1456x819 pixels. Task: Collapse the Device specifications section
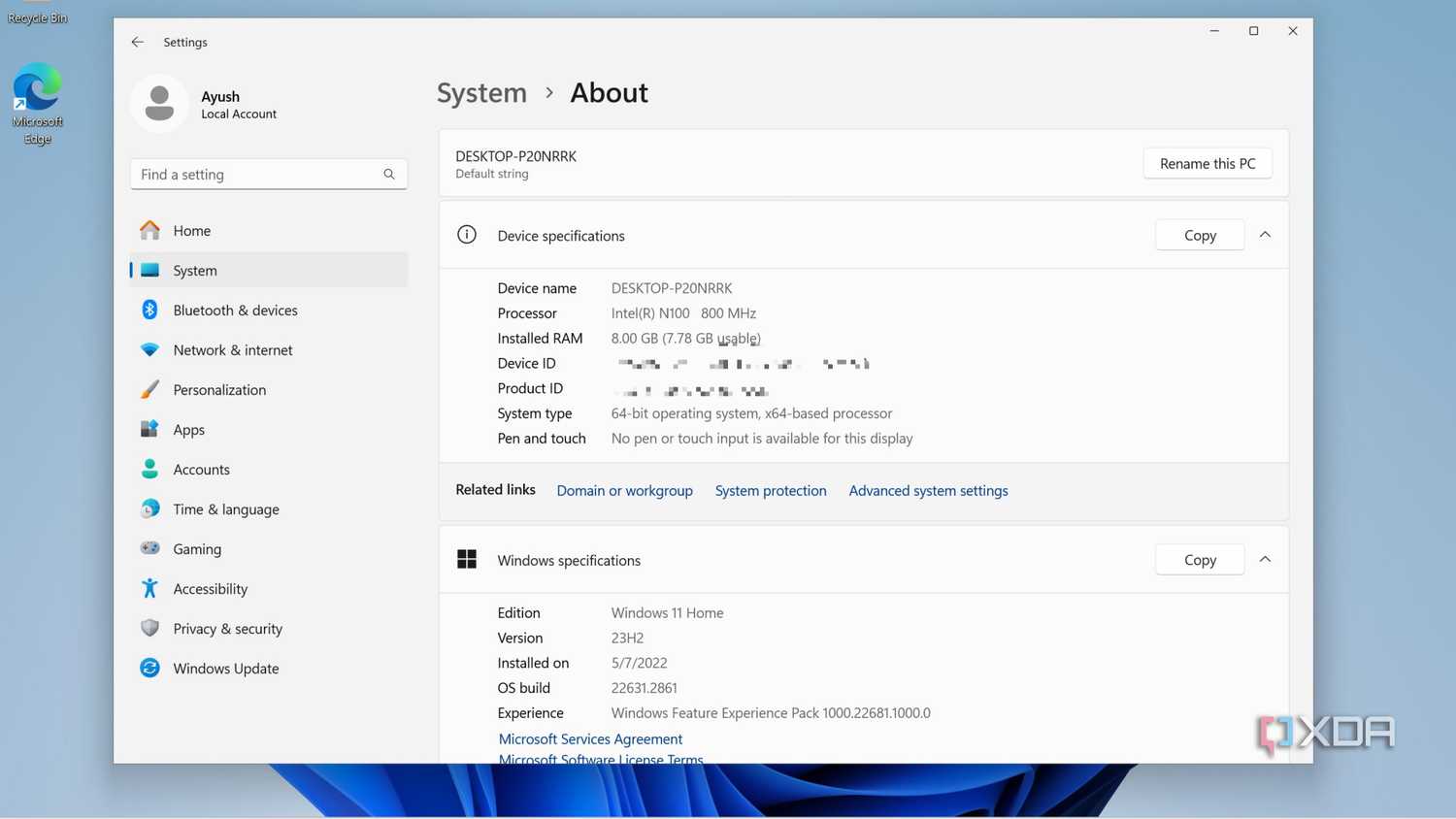(x=1265, y=235)
